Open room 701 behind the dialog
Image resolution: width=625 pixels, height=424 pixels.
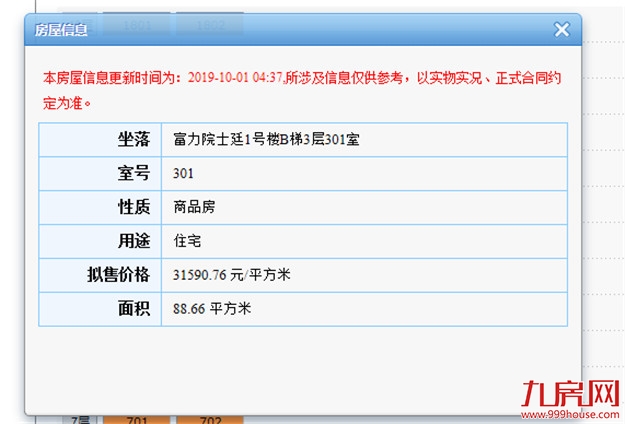point(137,420)
